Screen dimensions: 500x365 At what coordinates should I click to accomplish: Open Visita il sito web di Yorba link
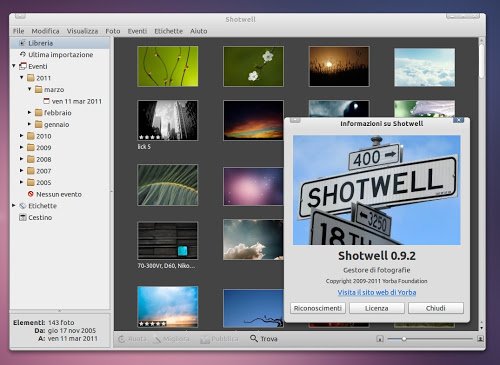tap(377, 292)
